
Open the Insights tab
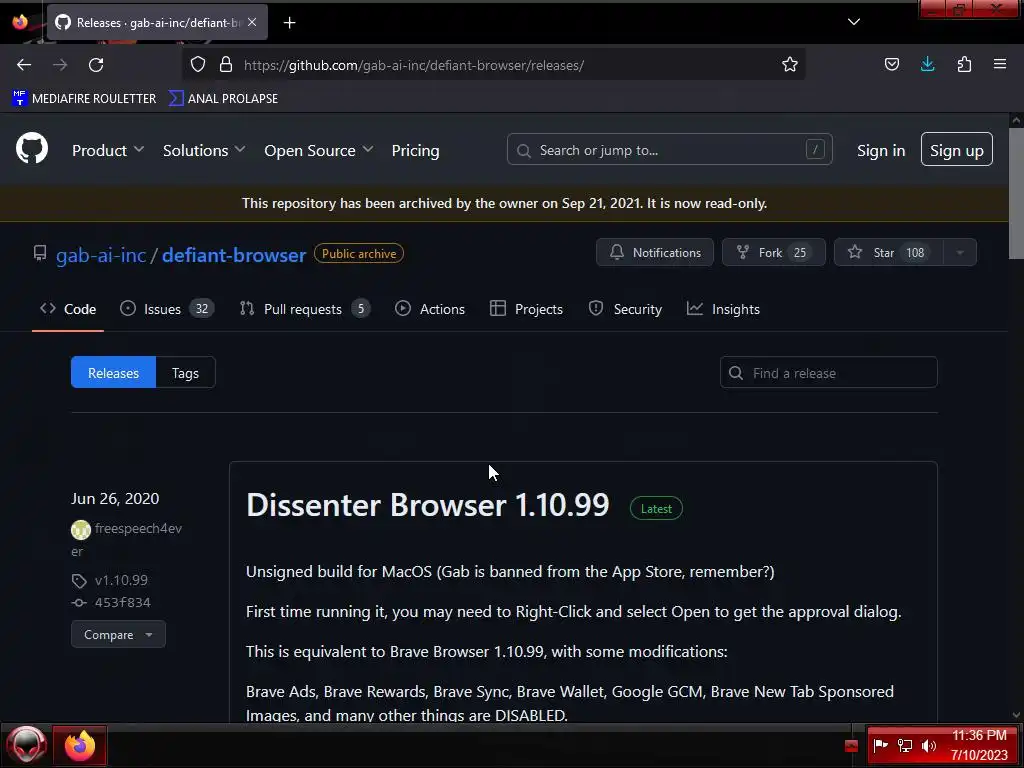(723, 309)
